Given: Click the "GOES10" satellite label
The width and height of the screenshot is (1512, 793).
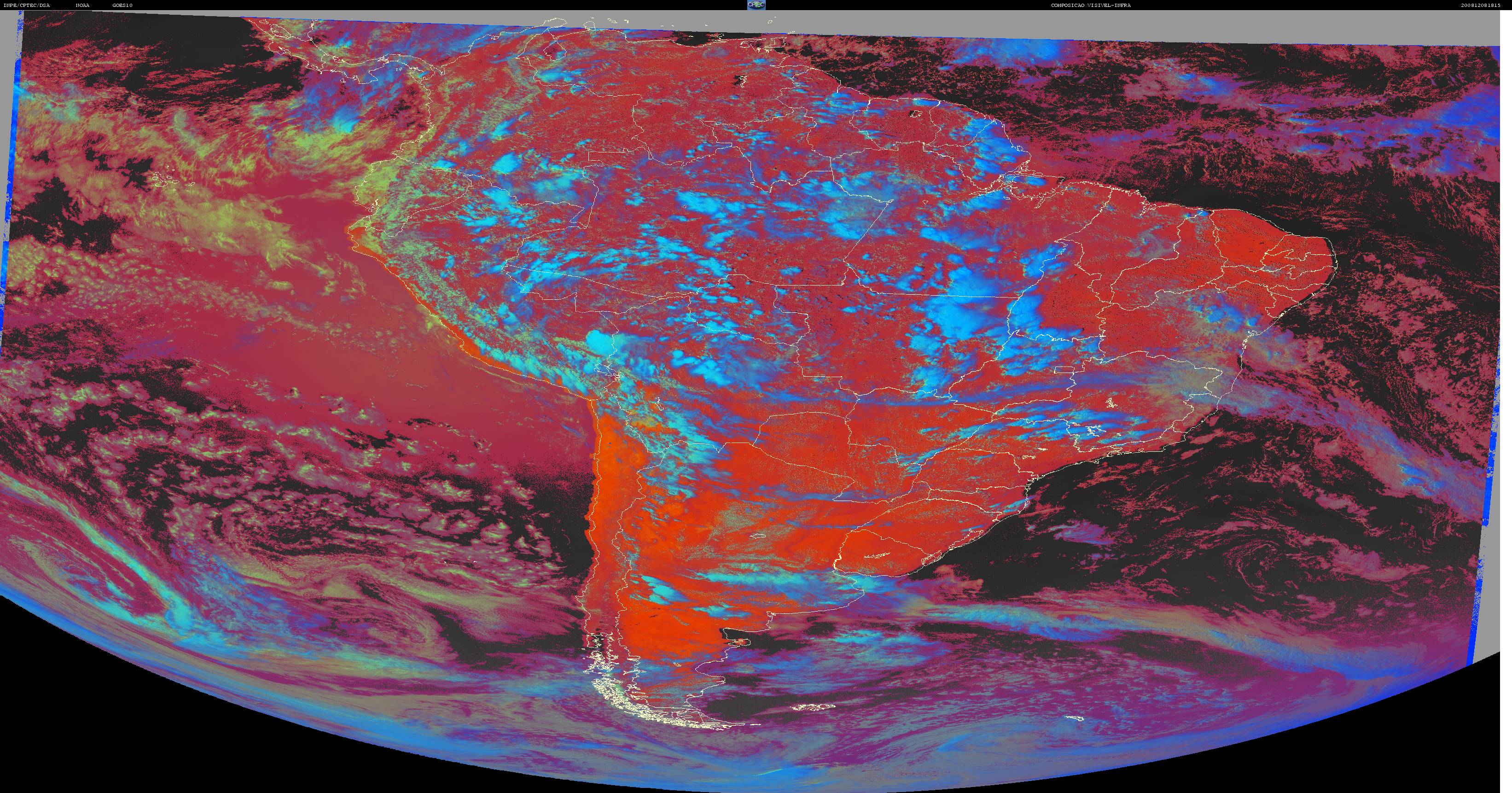Looking at the screenshot, I should tap(122, 5).
